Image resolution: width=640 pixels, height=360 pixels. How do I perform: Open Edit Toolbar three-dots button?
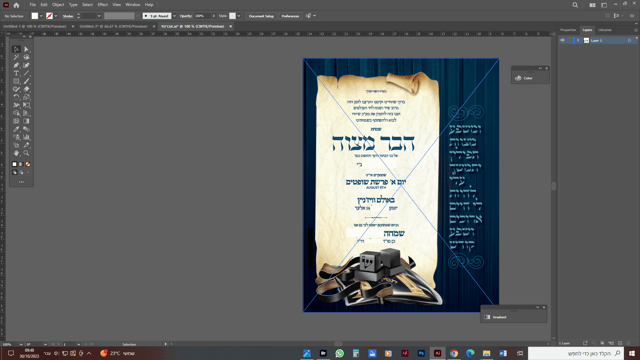pyautogui.click(x=21, y=182)
